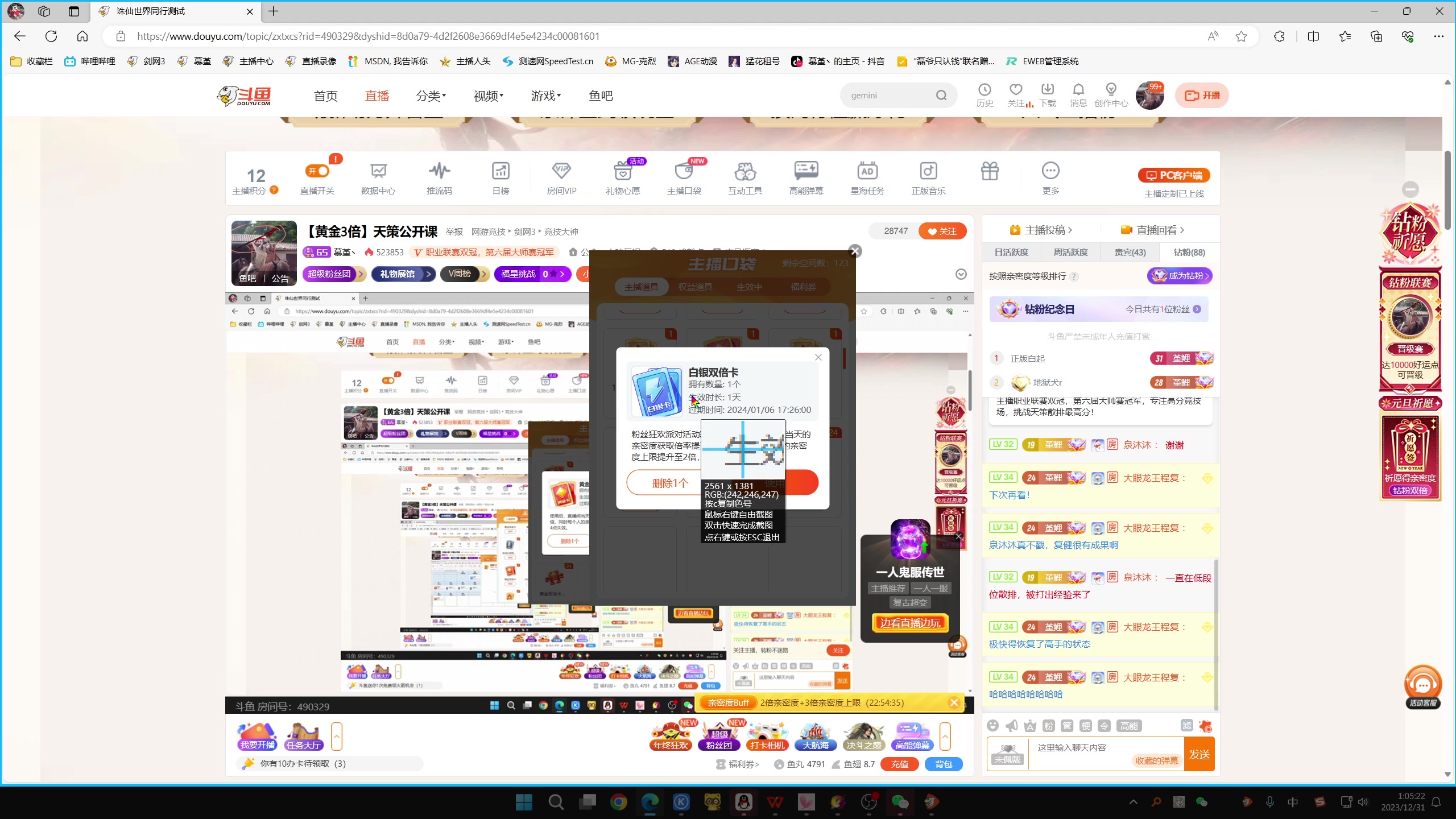Open the V周榜 weekly ranking badge
This screenshot has width=1456, height=819.
(x=464, y=274)
